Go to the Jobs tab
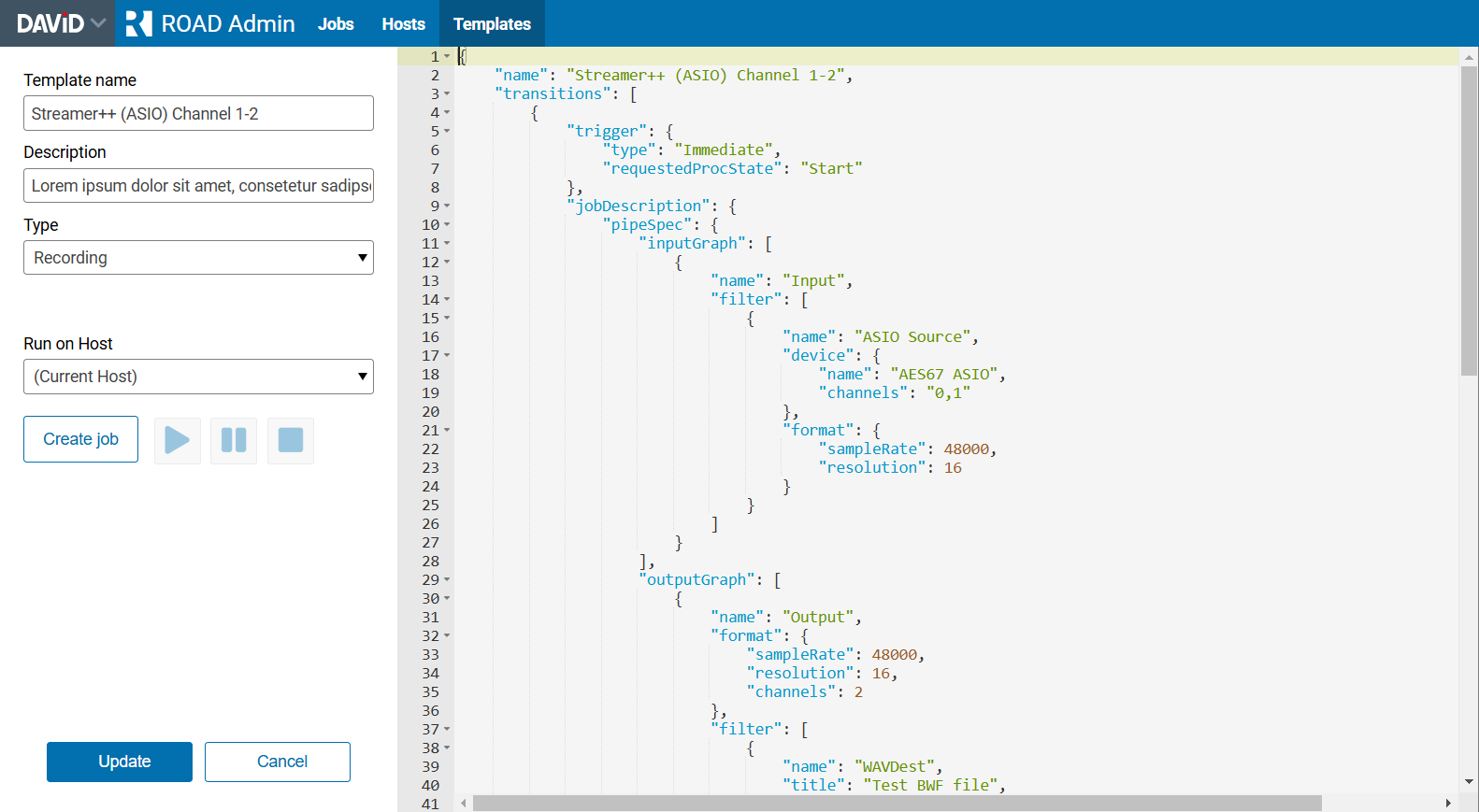1479x812 pixels. pos(336,24)
